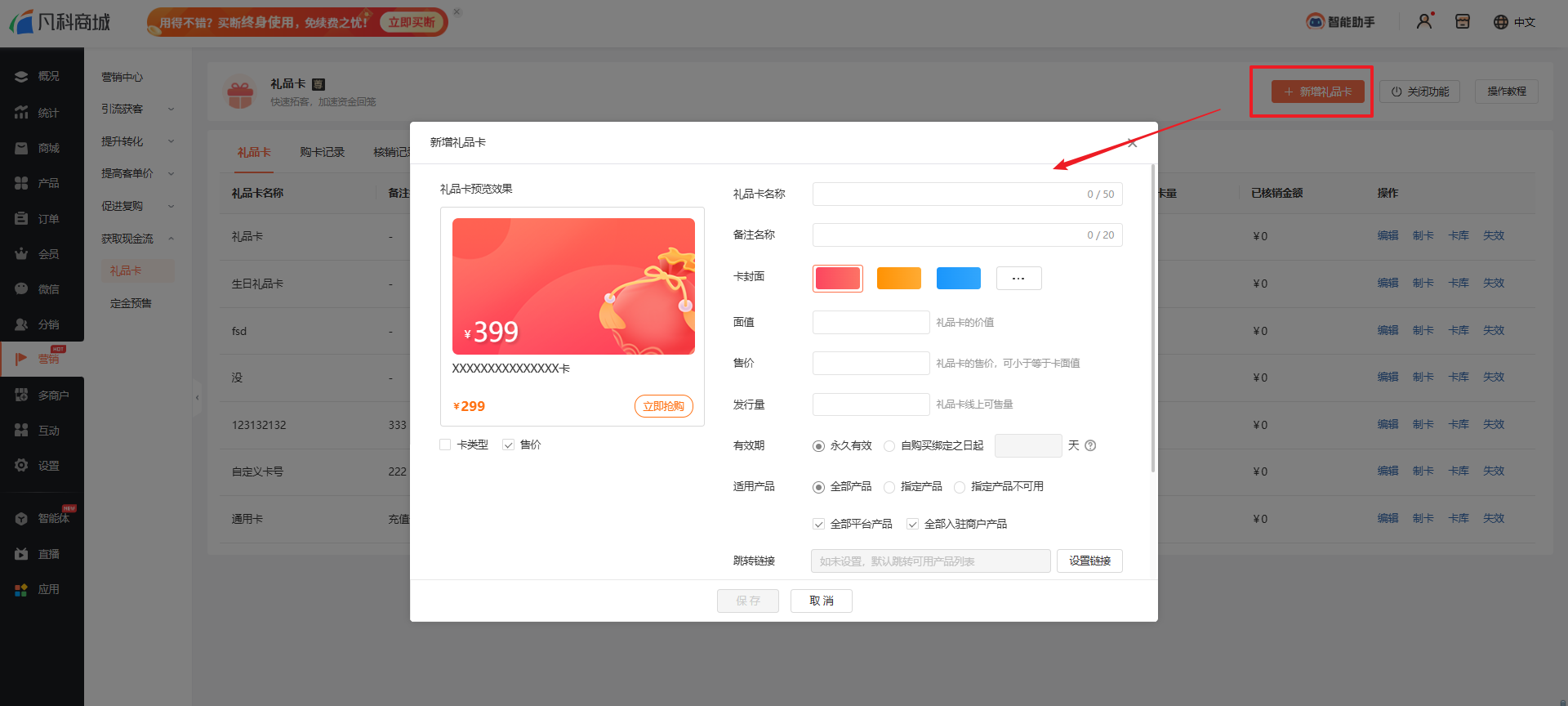Open the 统计 statistics icon in sidebar
Screen dimensions: 1568x706
[22, 113]
